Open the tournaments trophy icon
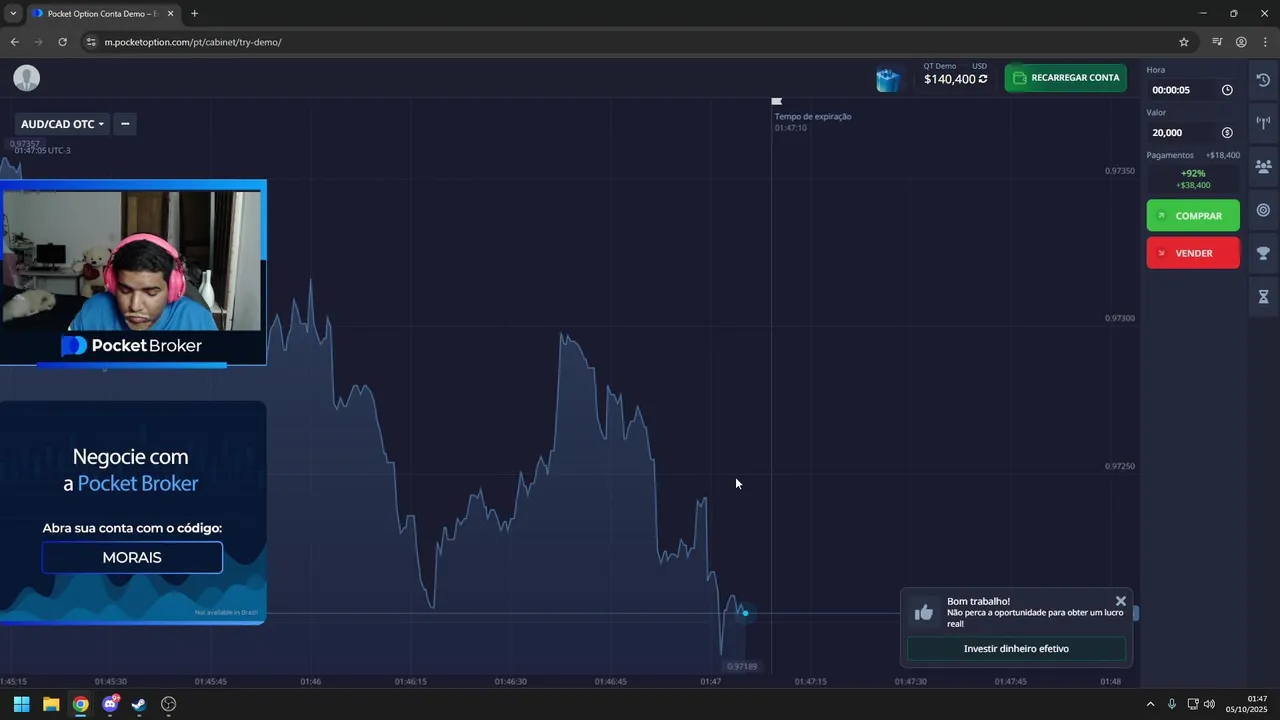This screenshot has height=720, width=1280. [1263, 253]
